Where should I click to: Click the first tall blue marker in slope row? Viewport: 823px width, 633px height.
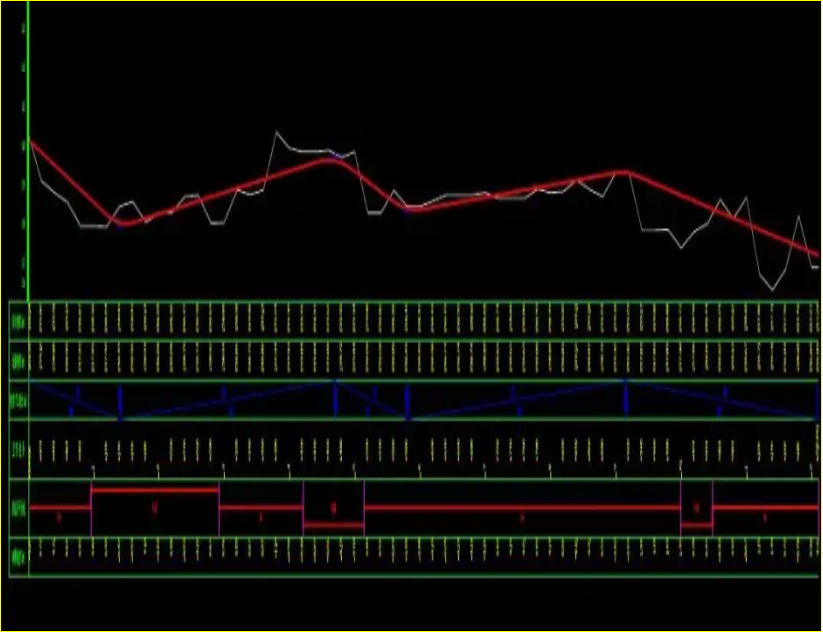[x=120, y=401]
